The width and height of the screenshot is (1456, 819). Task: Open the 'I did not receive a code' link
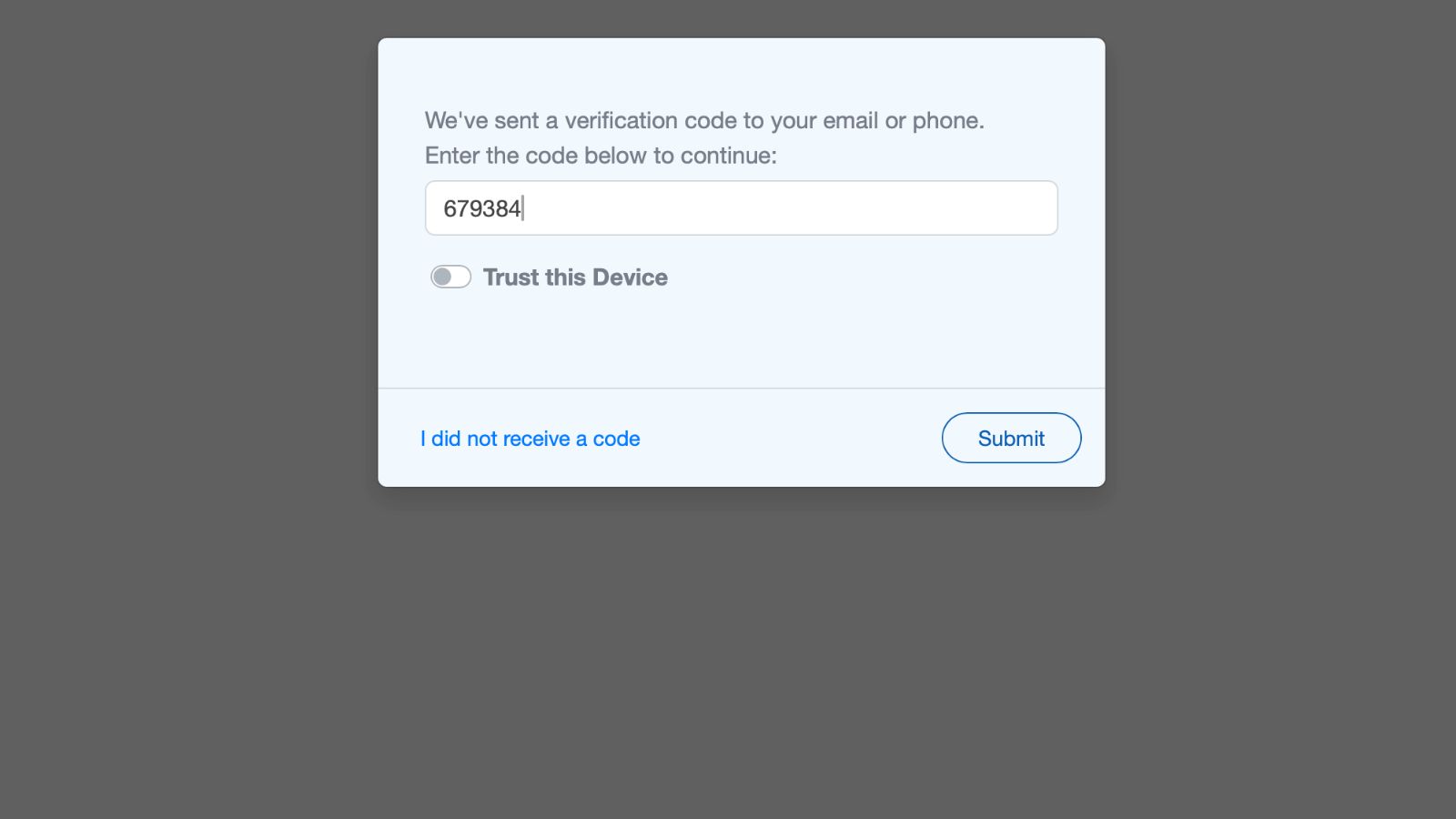tap(531, 439)
